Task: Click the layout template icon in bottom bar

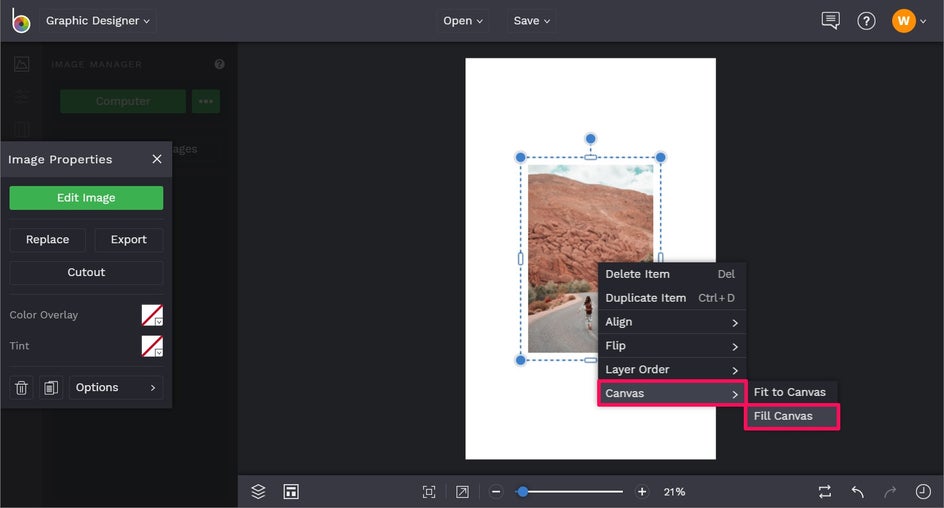Action: [x=291, y=492]
